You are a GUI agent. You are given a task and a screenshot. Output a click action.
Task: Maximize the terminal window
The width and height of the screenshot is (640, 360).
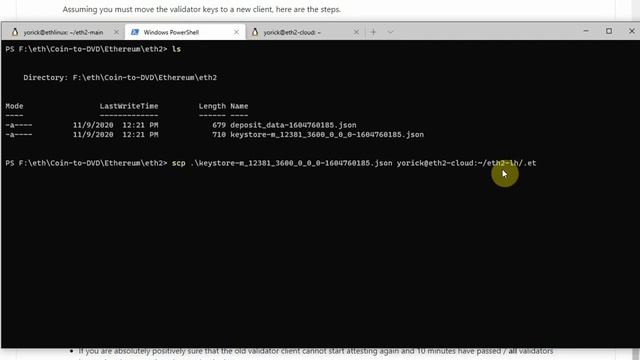pyautogui.click(x=609, y=31)
